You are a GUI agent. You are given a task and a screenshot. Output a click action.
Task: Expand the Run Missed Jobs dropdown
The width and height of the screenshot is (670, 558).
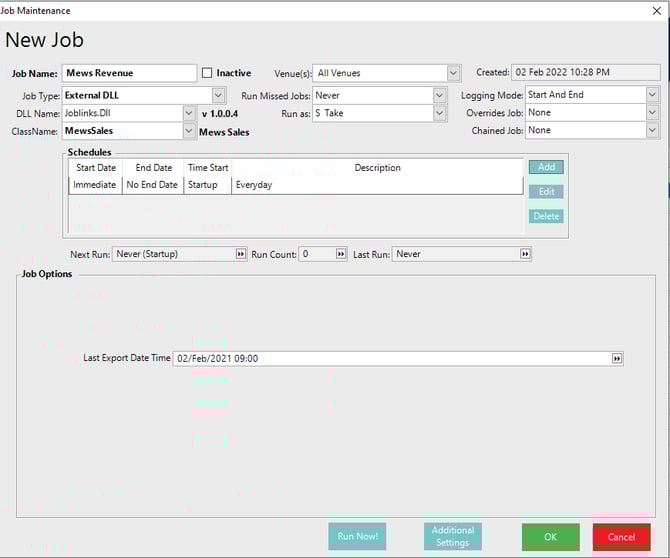(x=439, y=95)
